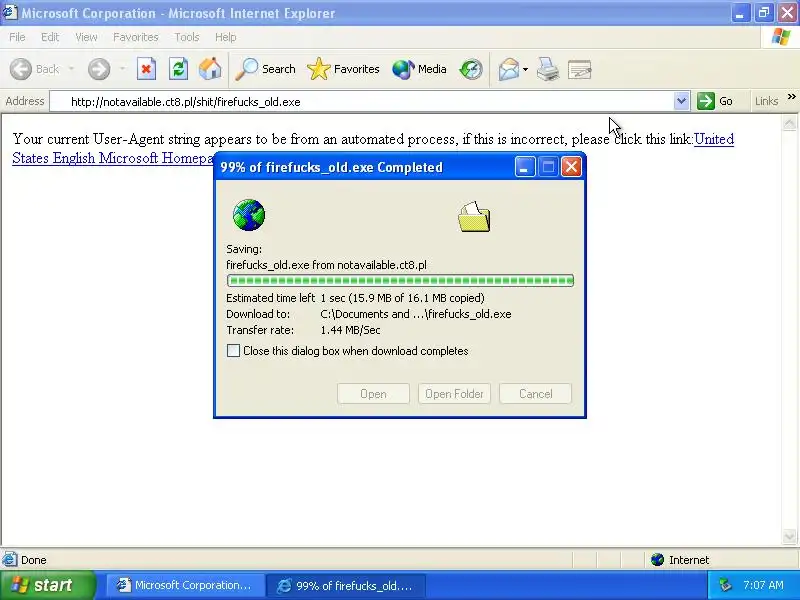Go to the Home page icon

pos(210,69)
